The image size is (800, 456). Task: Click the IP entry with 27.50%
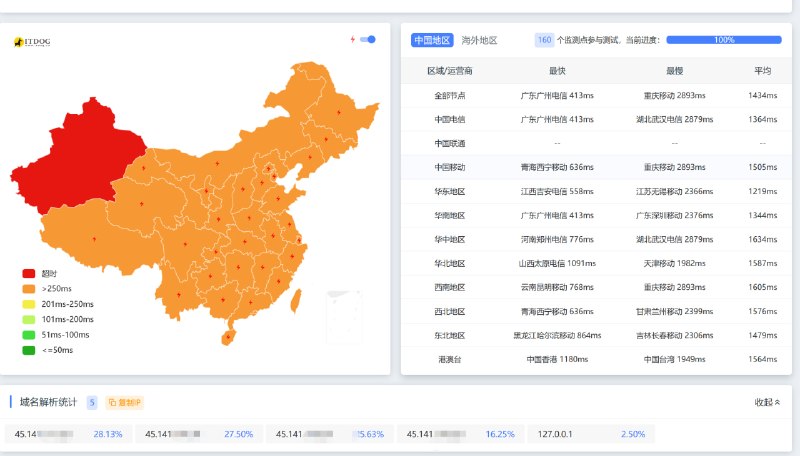(199, 434)
